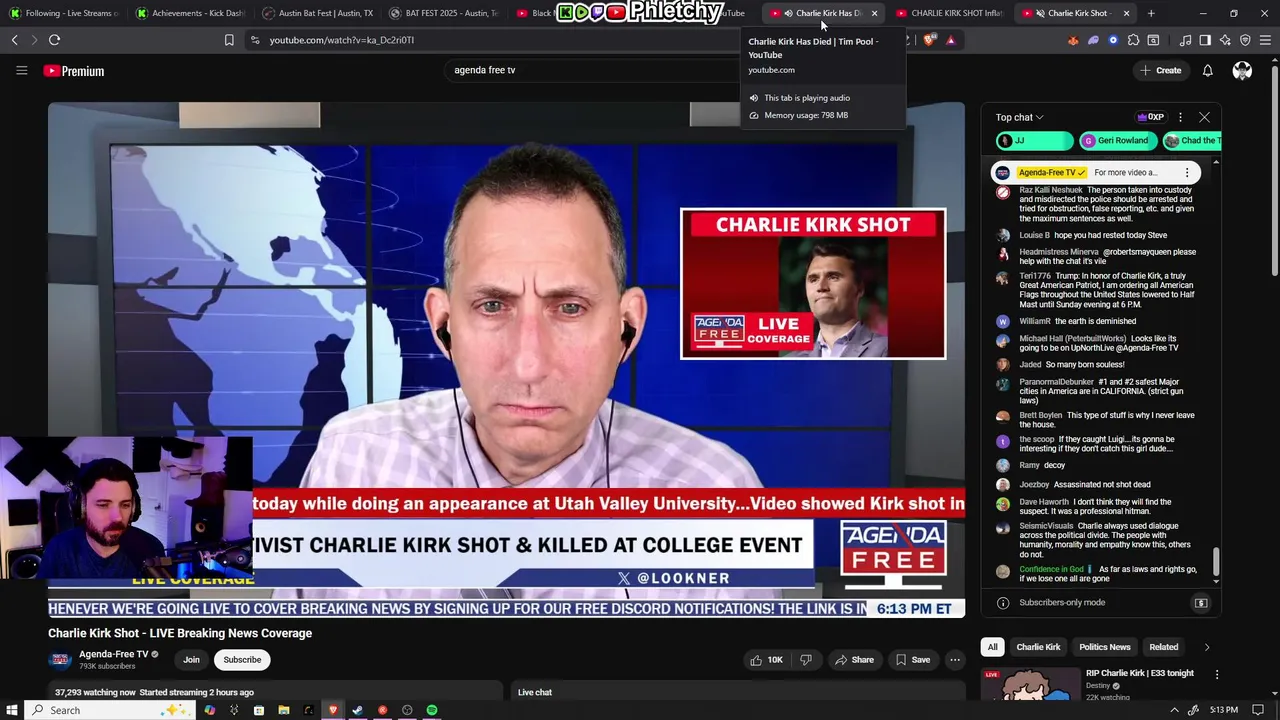Open the MetaMask fox extension
Viewport: 1280px width, 720px height.
pos(1073,40)
